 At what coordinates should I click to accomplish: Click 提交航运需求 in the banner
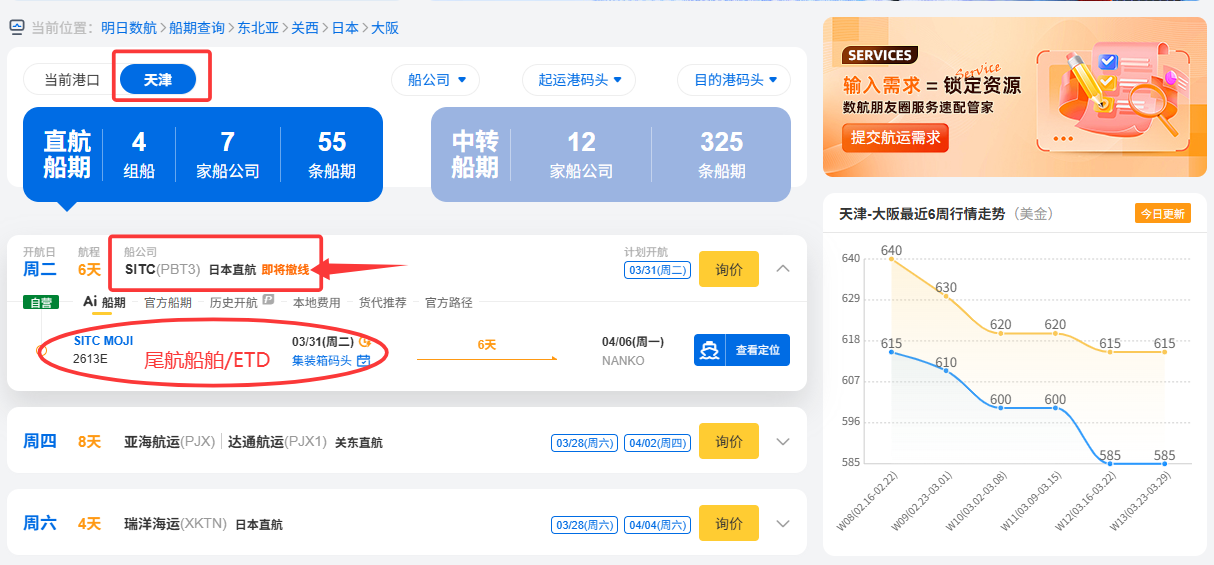coord(895,138)
